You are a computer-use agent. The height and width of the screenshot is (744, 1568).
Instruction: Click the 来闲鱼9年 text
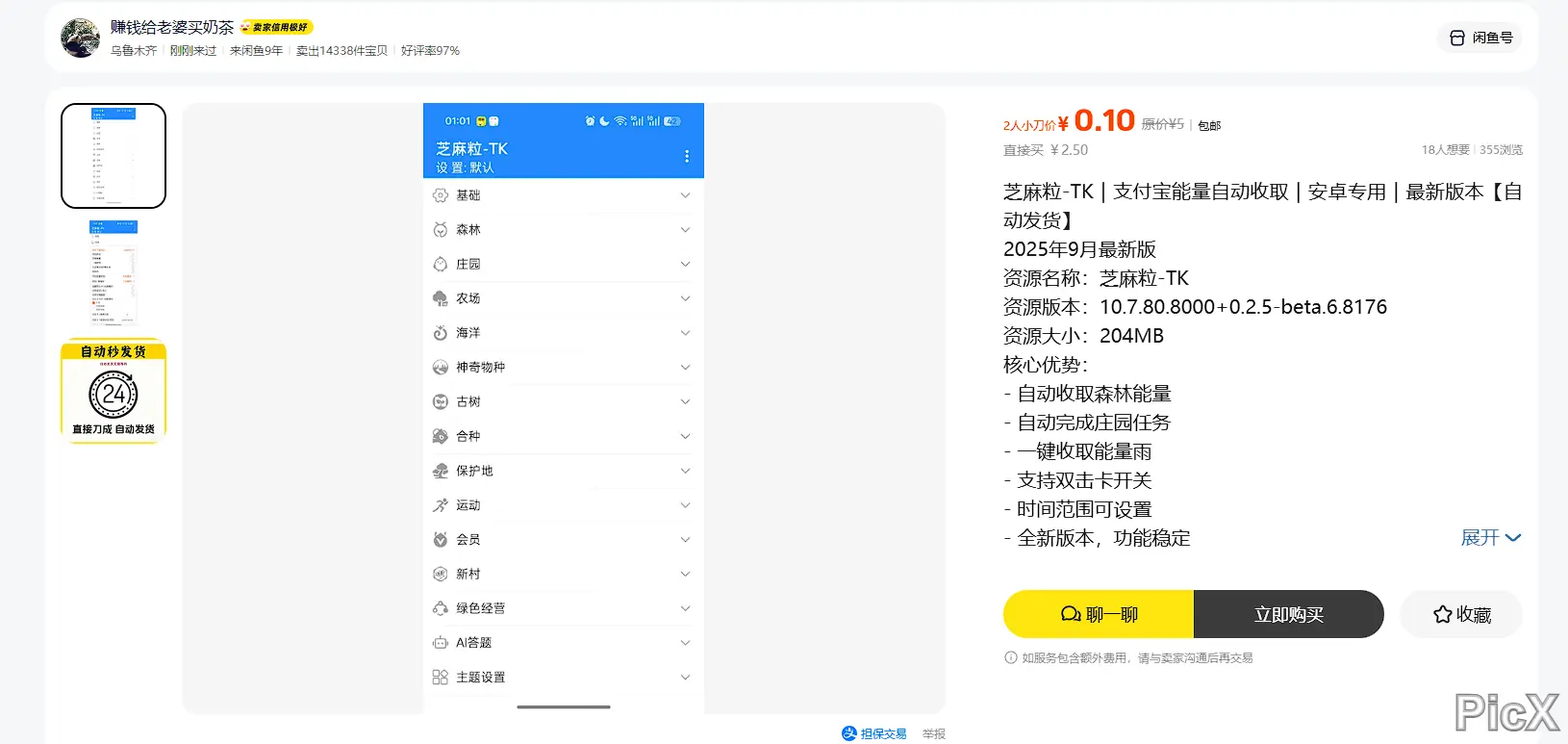pyautogui.click(x=256, y=51)
